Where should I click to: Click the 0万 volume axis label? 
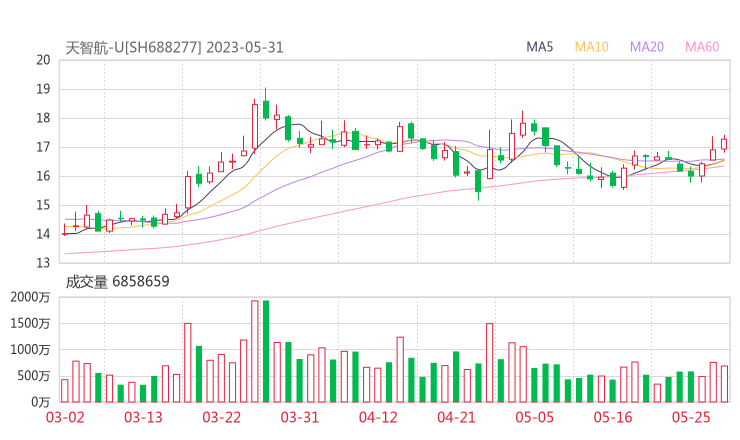41,402
